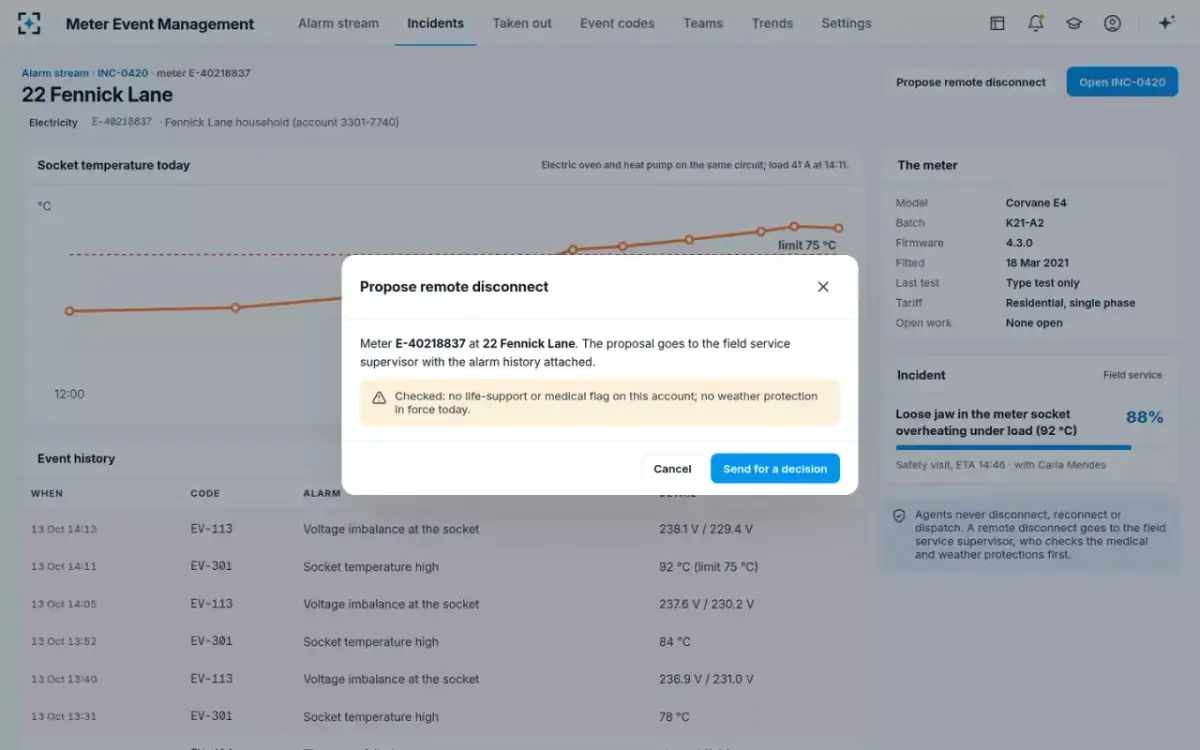Click the K21-A2 batch value

coord(1025,223)
